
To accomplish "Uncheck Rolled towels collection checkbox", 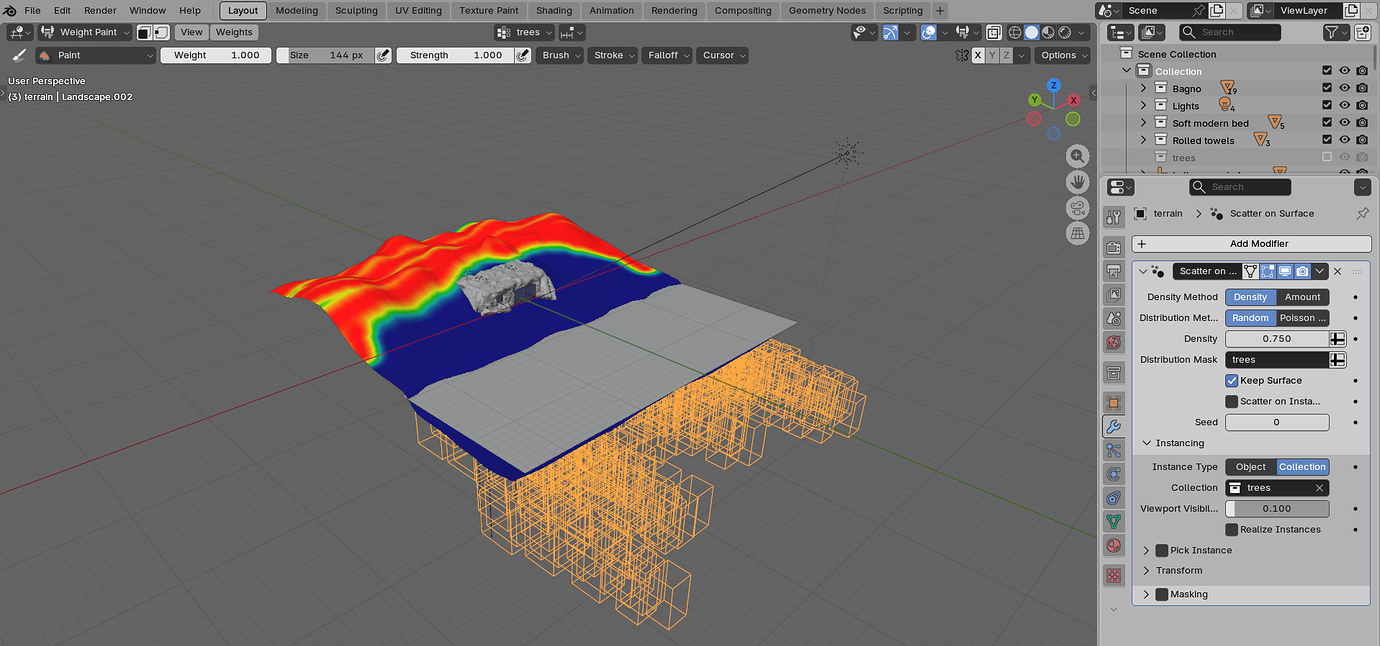I will point(1327,140).
